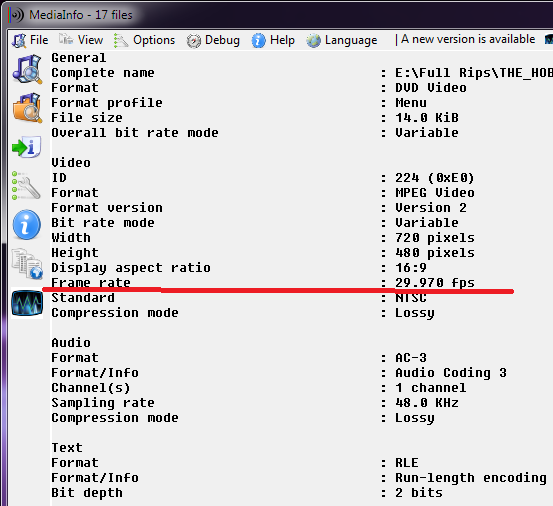
Task: Click the waveform monitor icon in sidebar
Action: (x=27, y=303)
